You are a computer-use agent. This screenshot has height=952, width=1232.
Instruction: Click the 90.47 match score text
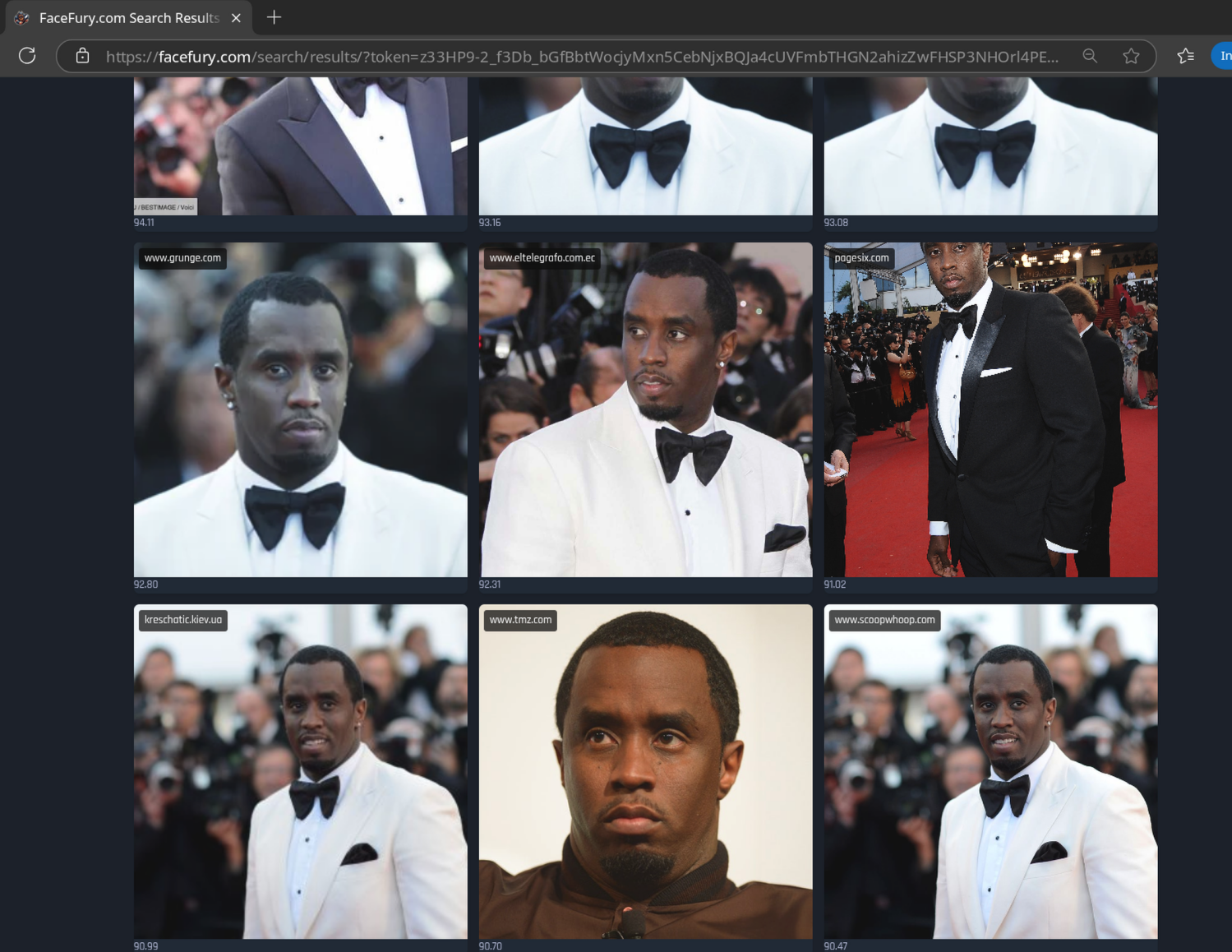pos(836,946)
